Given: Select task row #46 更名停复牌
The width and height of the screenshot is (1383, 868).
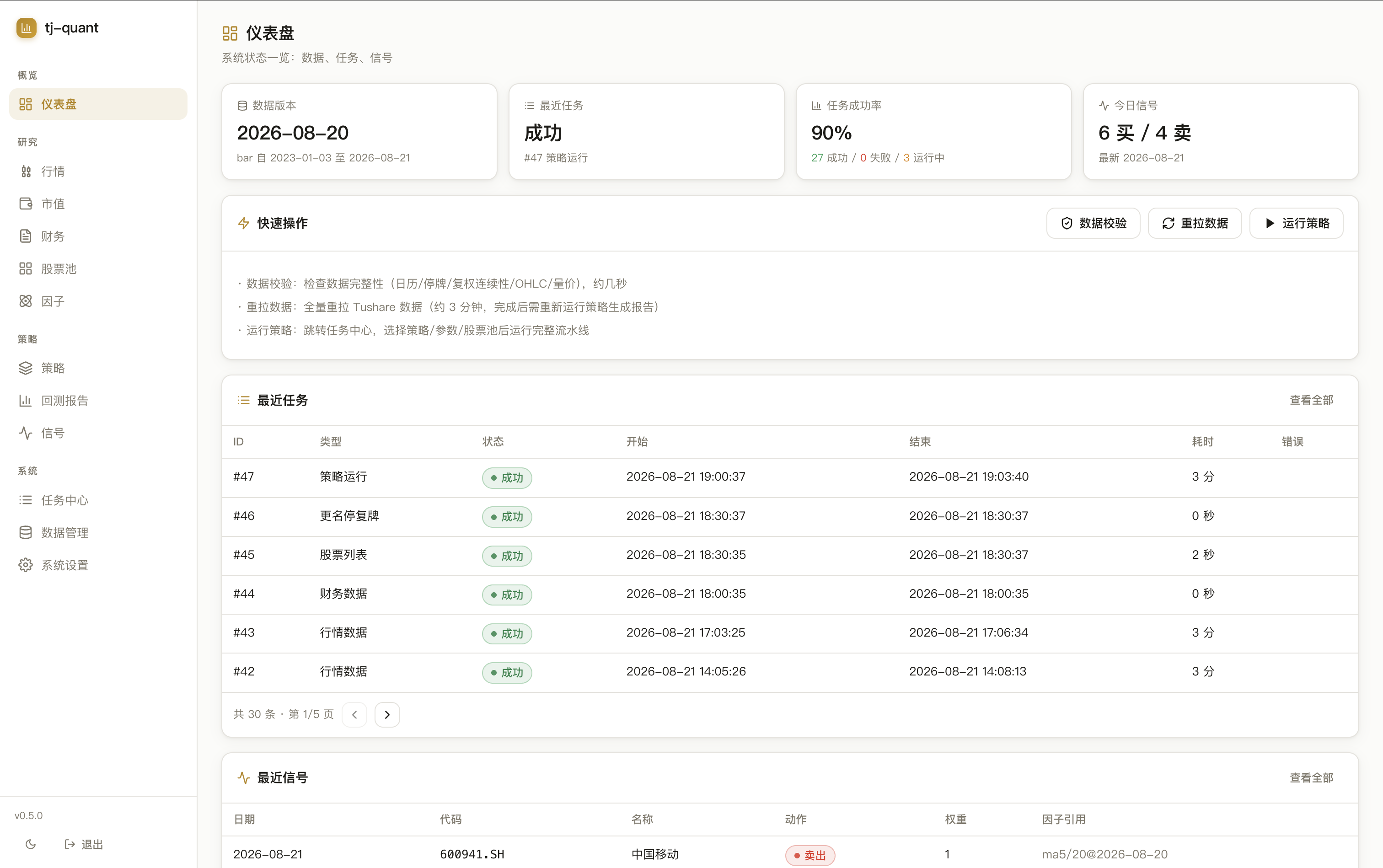Looking at the screenshot, I should point(790,516).
